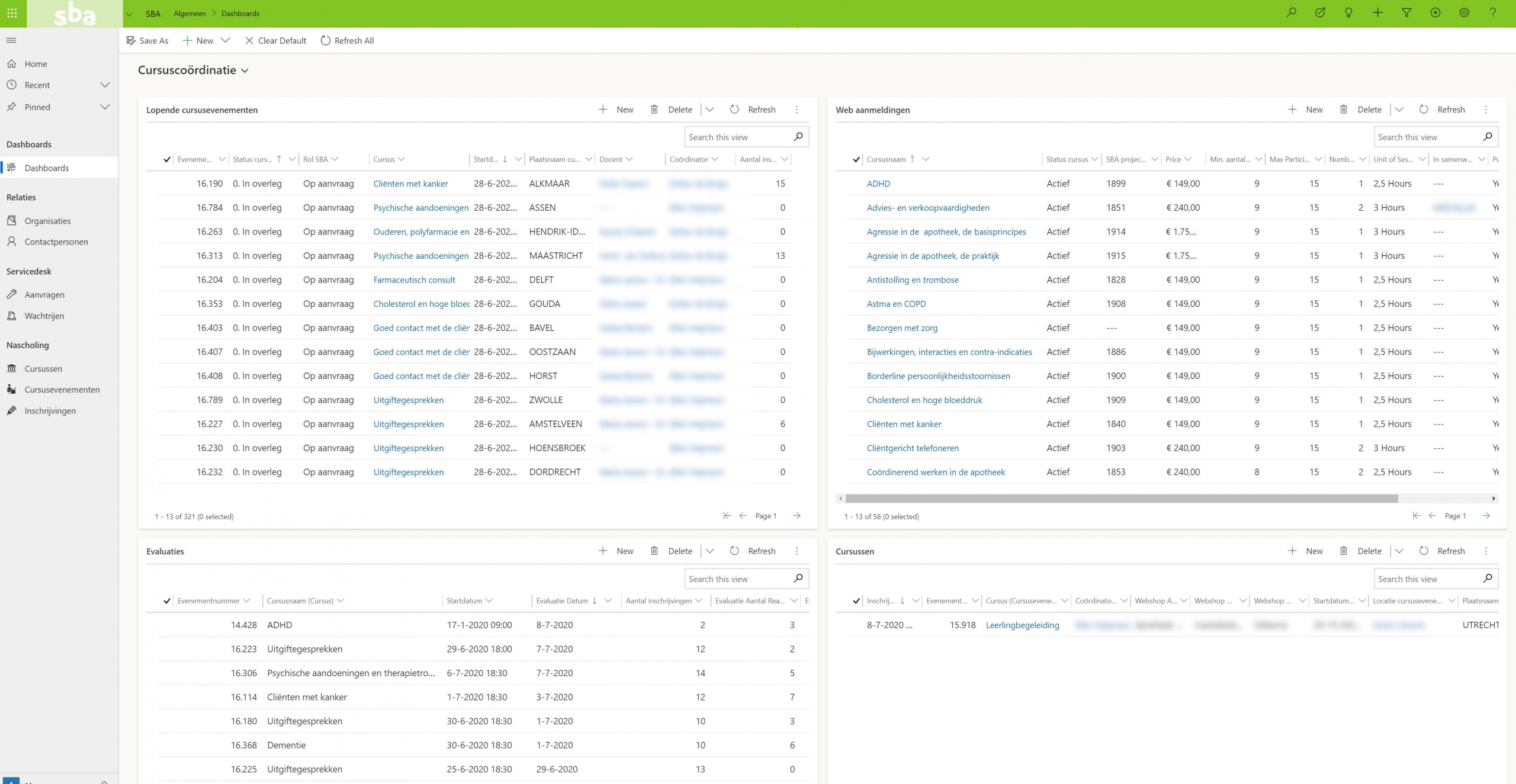
Task: Go to Organisaties in the sidebar
Action: tap(47, 221)
